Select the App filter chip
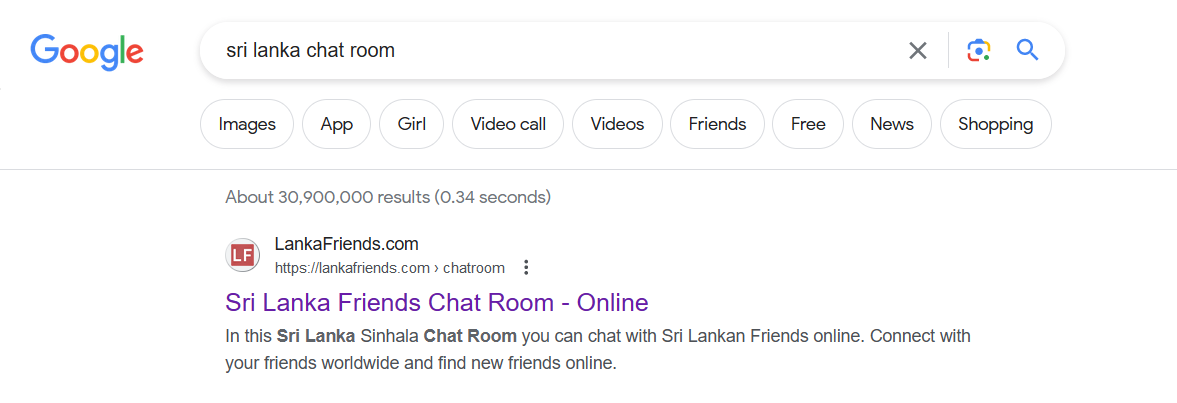 coord(336,124)
